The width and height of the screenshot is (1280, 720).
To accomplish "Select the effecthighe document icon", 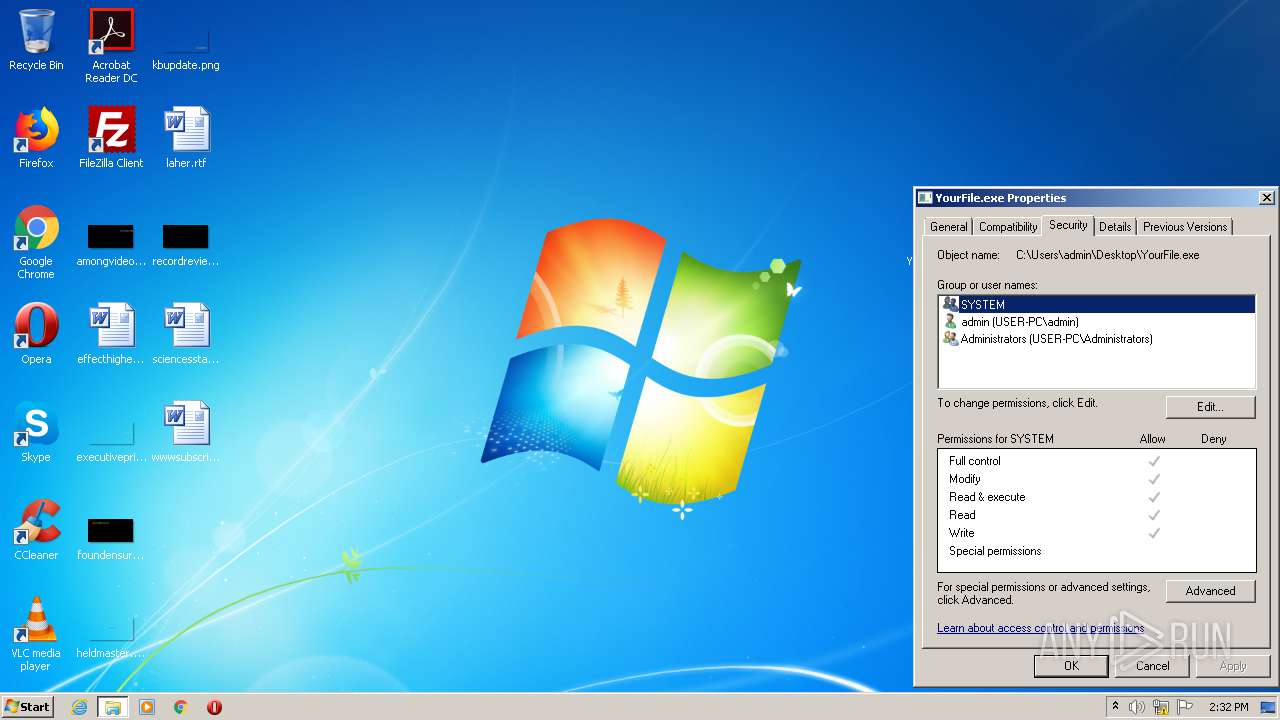I will click(x=111, y=334).
